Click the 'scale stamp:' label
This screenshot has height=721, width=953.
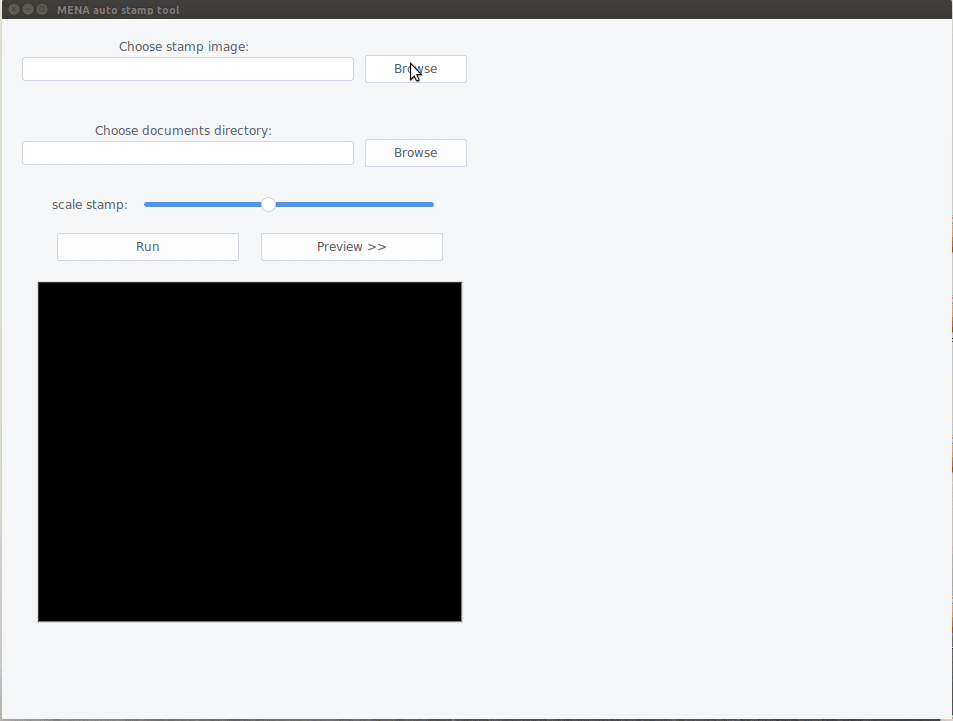(90, 205)
